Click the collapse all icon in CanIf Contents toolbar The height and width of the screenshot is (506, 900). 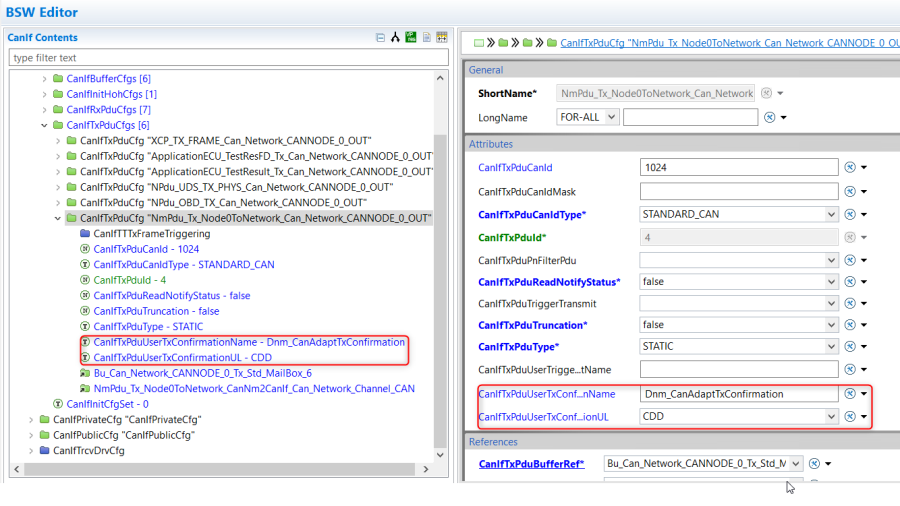(x=381, y=38)
